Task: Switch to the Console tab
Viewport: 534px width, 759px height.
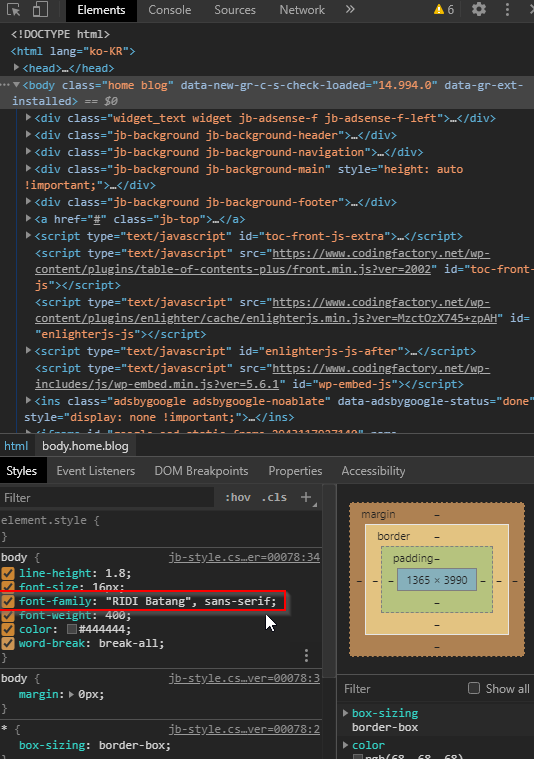Action: point(169,10)
